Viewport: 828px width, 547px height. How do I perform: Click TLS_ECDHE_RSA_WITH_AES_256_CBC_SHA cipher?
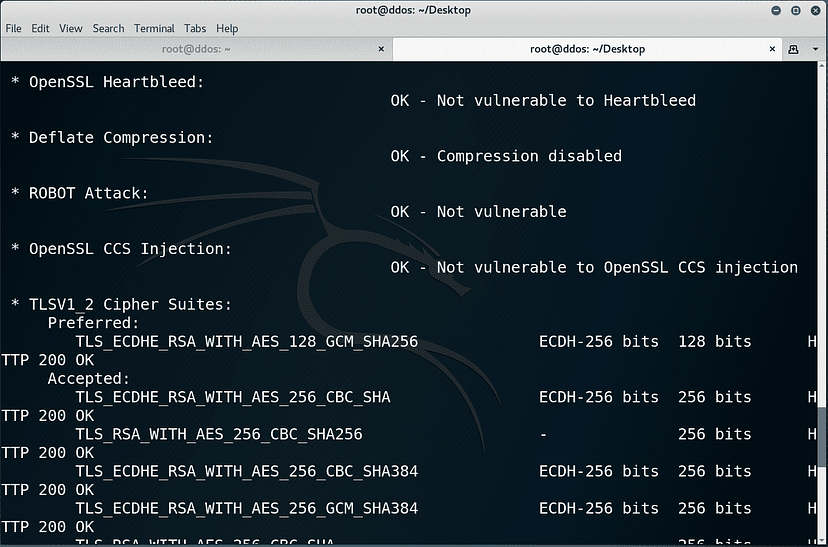pos(233,397)
